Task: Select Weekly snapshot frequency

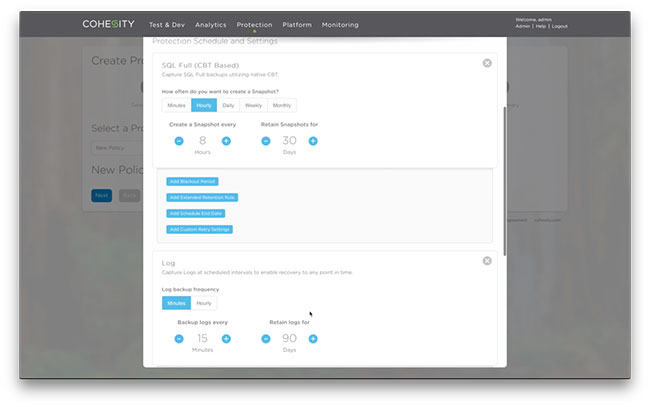Action: (254, 105)
